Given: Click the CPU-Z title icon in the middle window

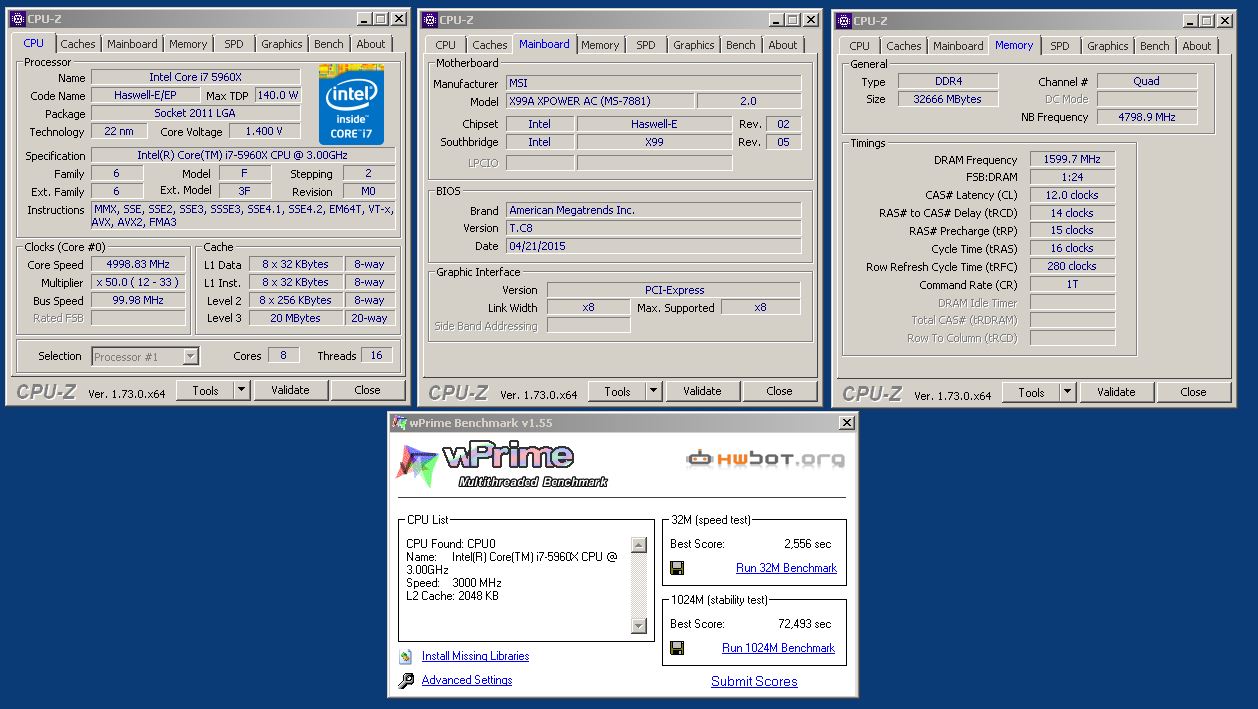Looking at the screenshot, I should (x=429, y=19).
